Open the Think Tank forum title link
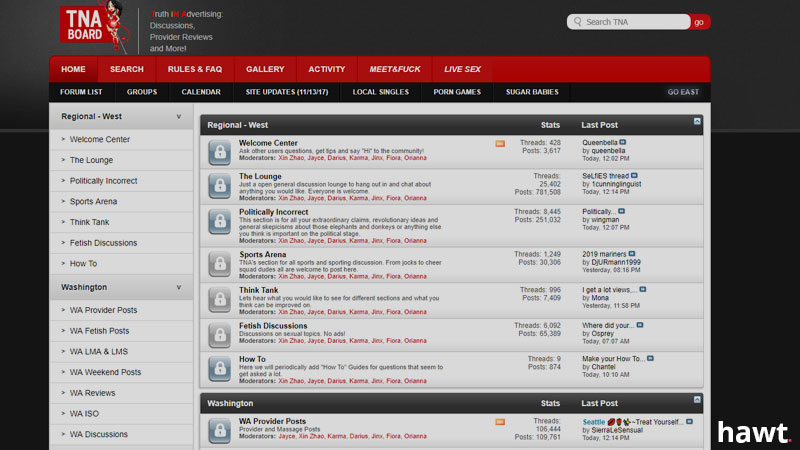800x450 pixels. tap(259, 290)
